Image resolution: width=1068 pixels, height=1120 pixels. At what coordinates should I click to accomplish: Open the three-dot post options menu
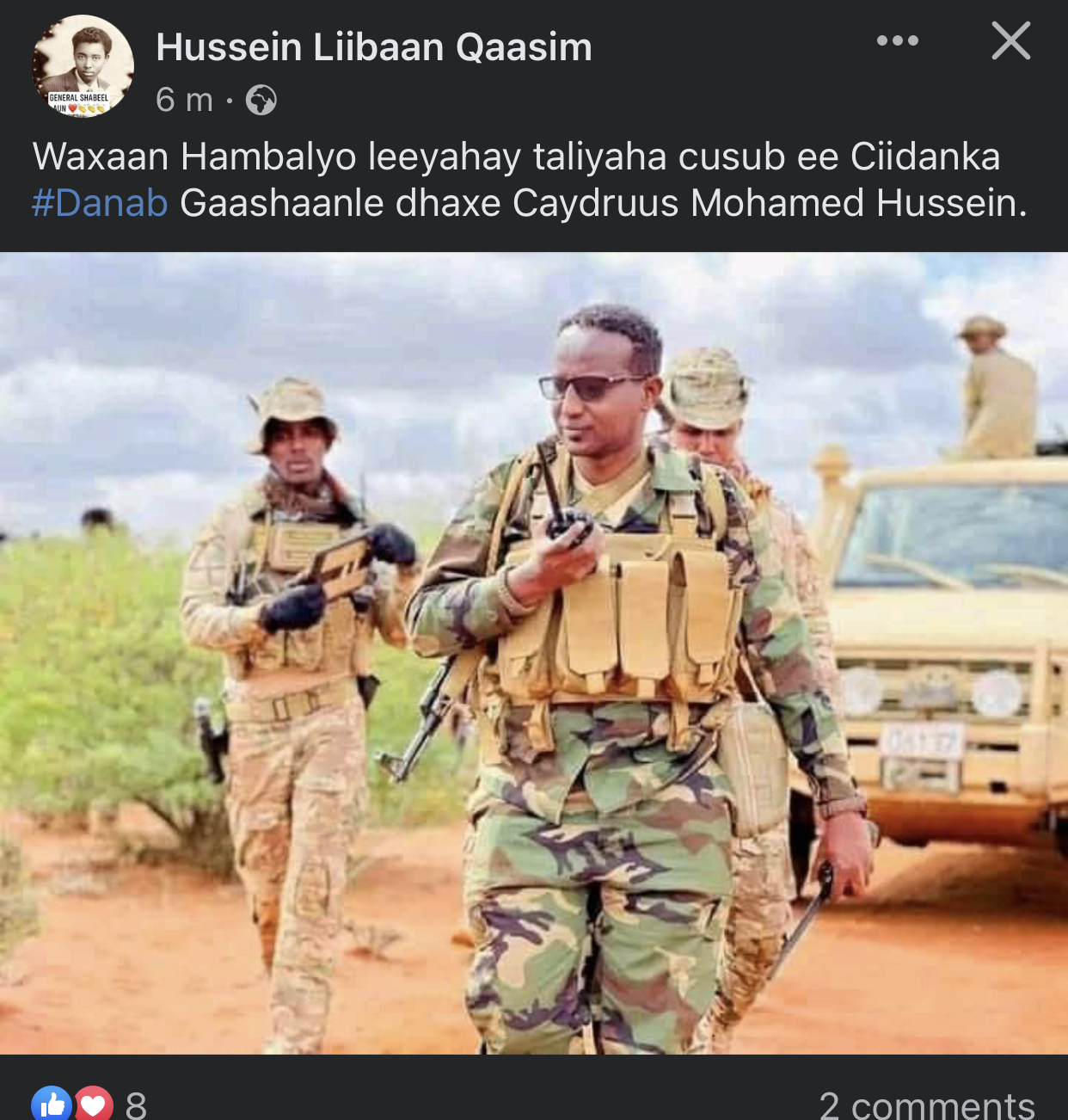point(897,40)
